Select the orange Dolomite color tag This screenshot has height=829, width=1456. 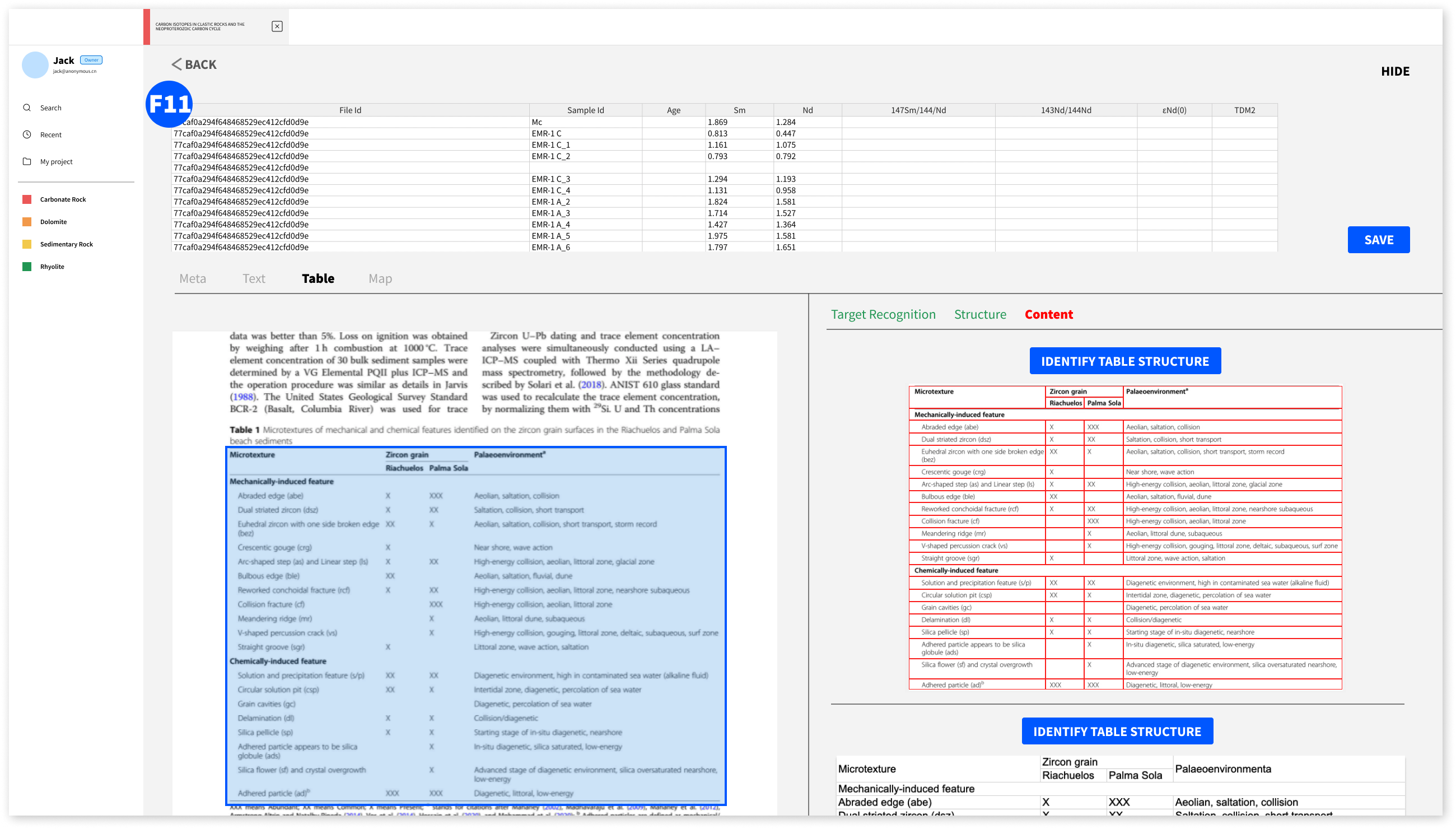pyautogui.click(x=27, y=221)
